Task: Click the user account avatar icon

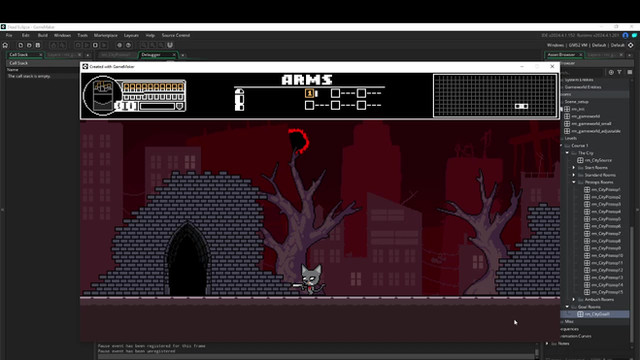Action: [625, 36]
